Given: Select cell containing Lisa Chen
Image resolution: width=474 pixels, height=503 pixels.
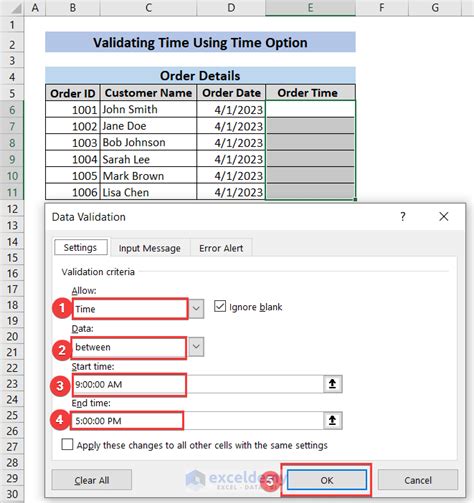Looking at the screenshot, I should click(x=148, y=192).
